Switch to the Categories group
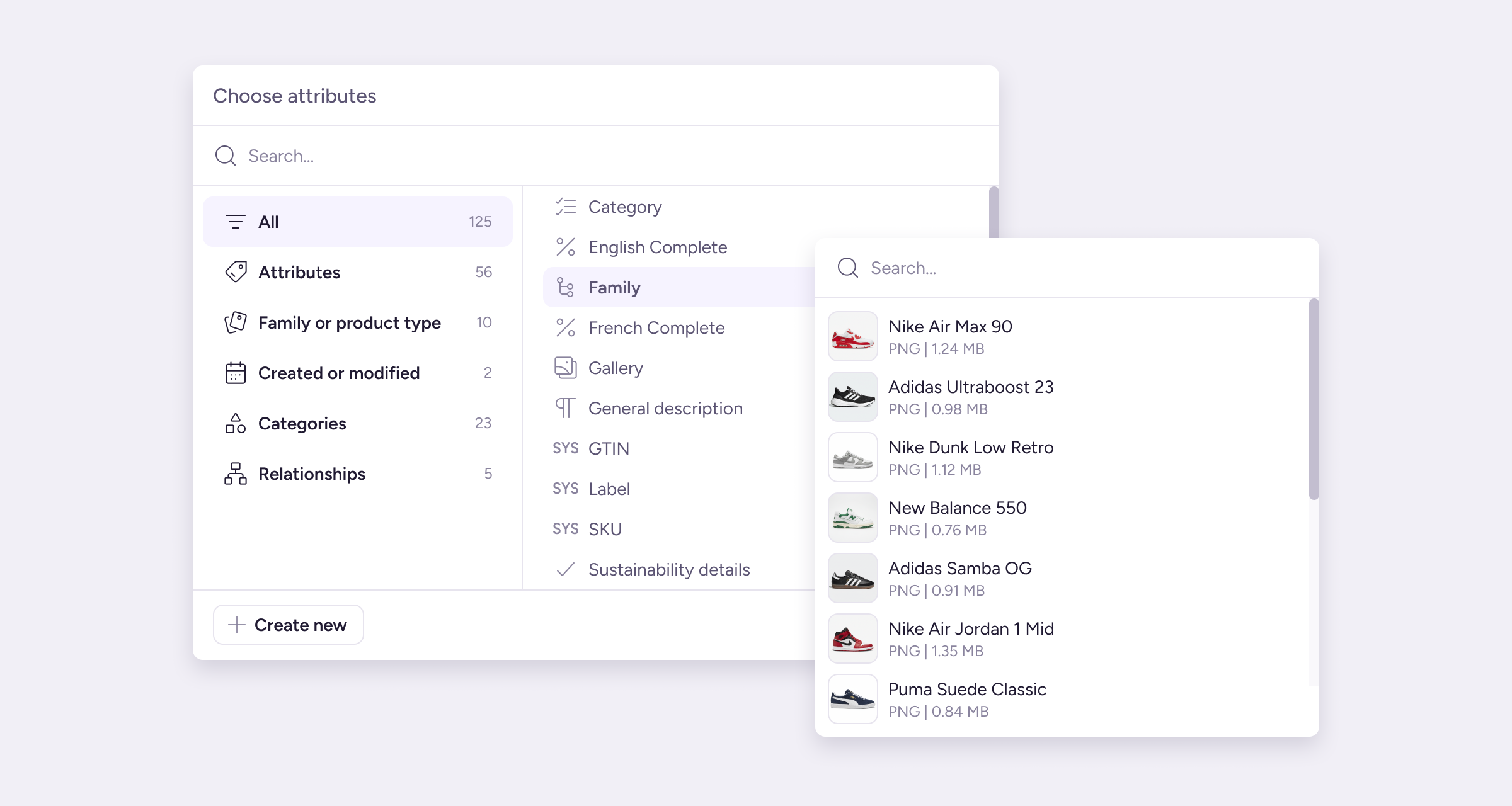1512x806 pixels. pyautogui.click(x=358, y=423)
